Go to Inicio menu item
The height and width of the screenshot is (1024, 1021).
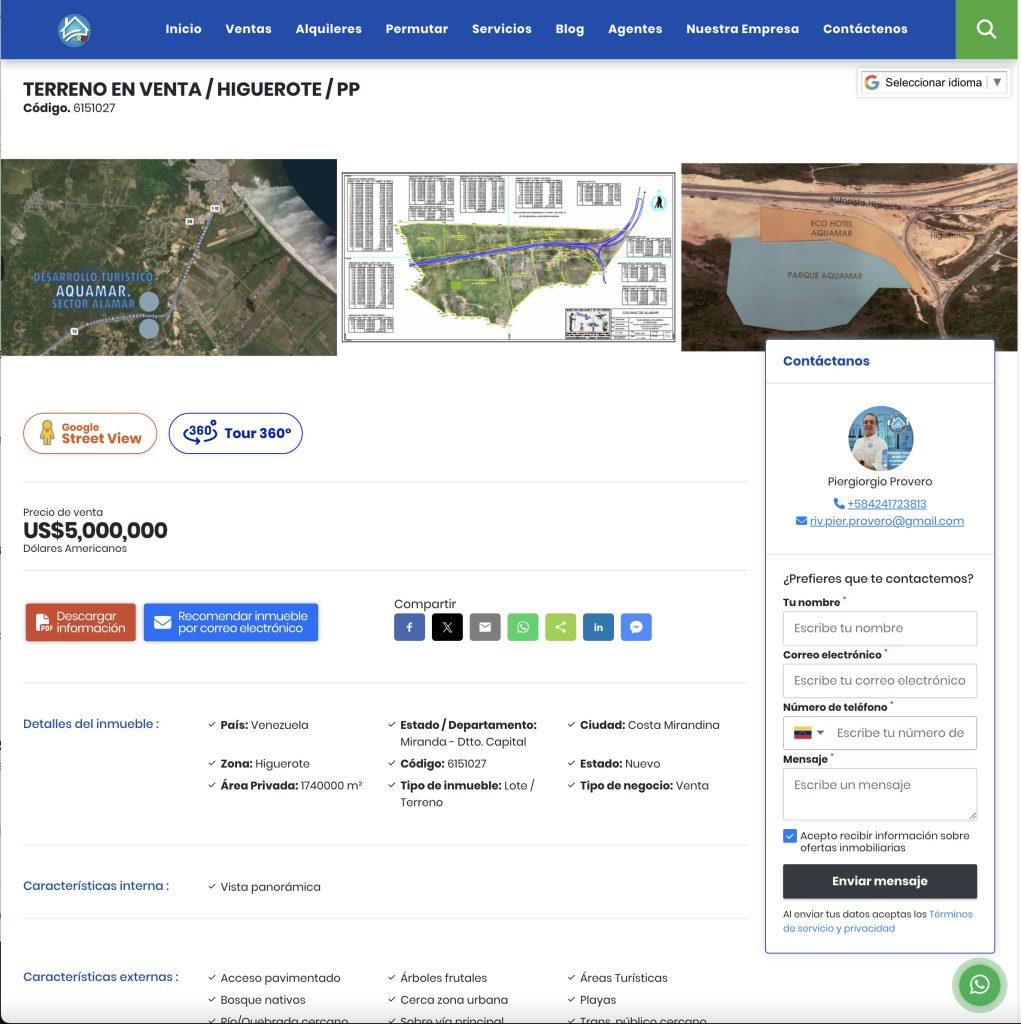tap(184, 29)
